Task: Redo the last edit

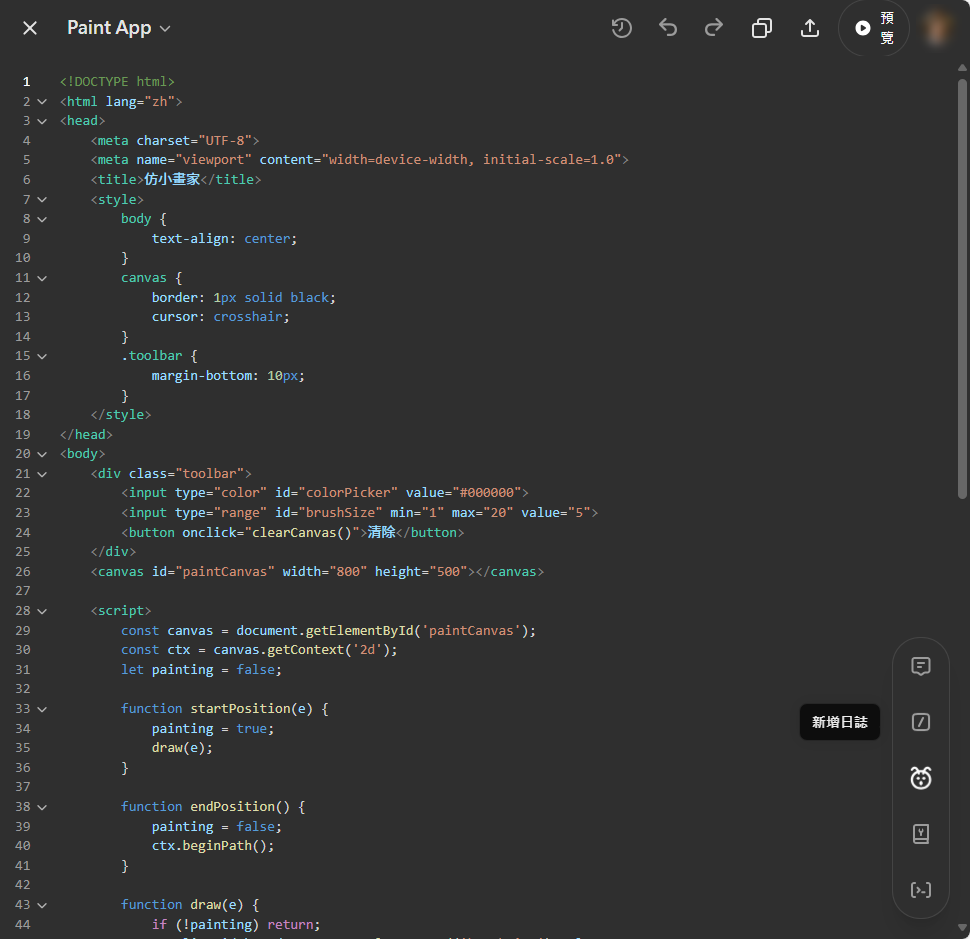Action: click(714, 28)
